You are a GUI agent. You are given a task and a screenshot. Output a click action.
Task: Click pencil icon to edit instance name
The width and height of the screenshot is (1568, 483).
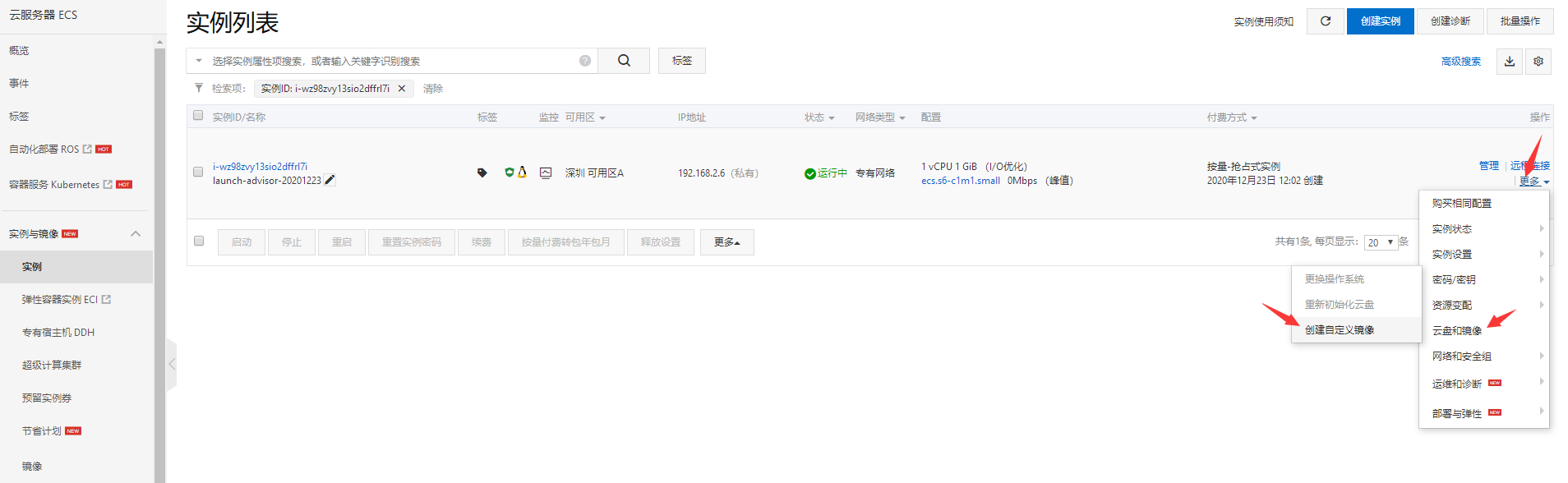330,181
